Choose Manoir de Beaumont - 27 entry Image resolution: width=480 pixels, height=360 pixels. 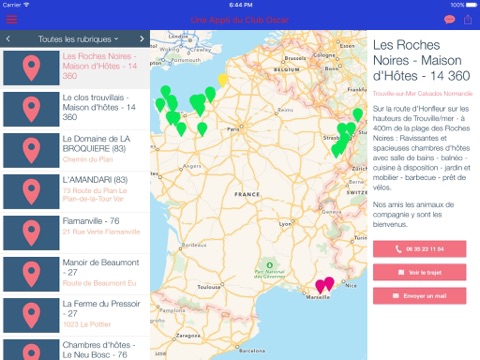click(x=75, y=274)
